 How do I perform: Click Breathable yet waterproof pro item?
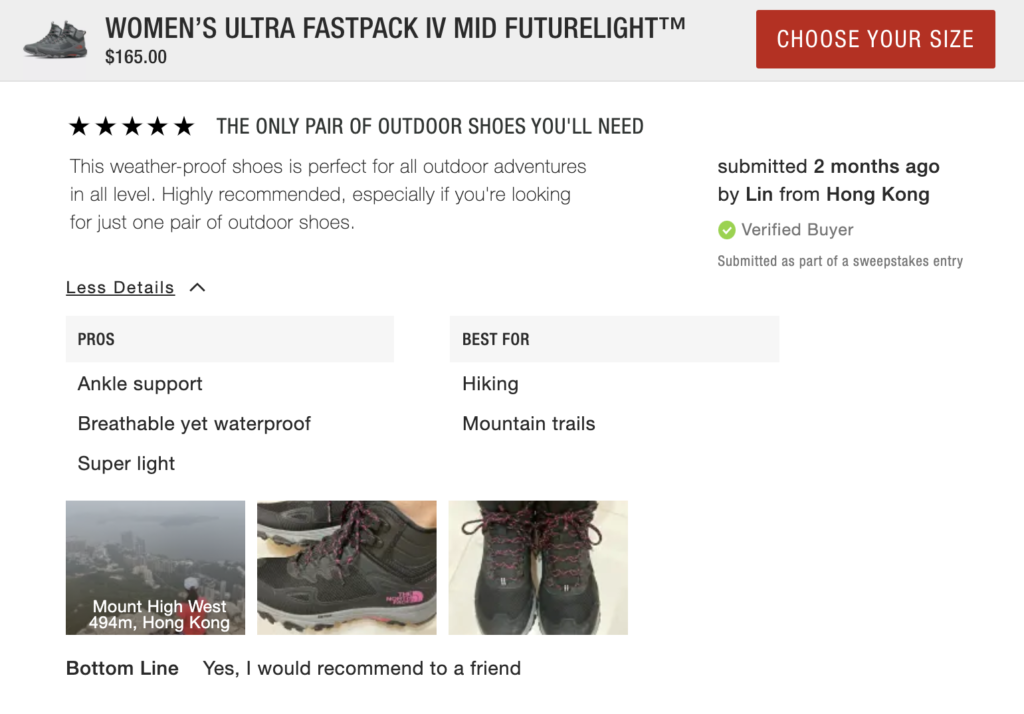pos(194,424)
